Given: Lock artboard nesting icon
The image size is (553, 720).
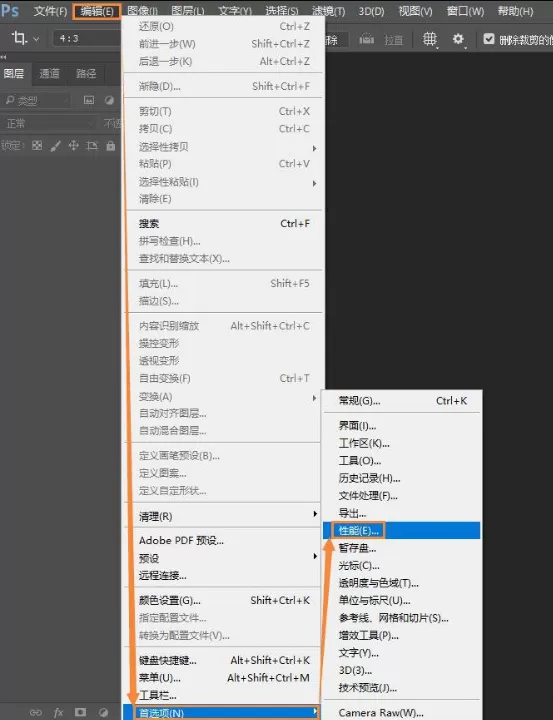Looking at the screenshot, I should [x=92, y=146].
